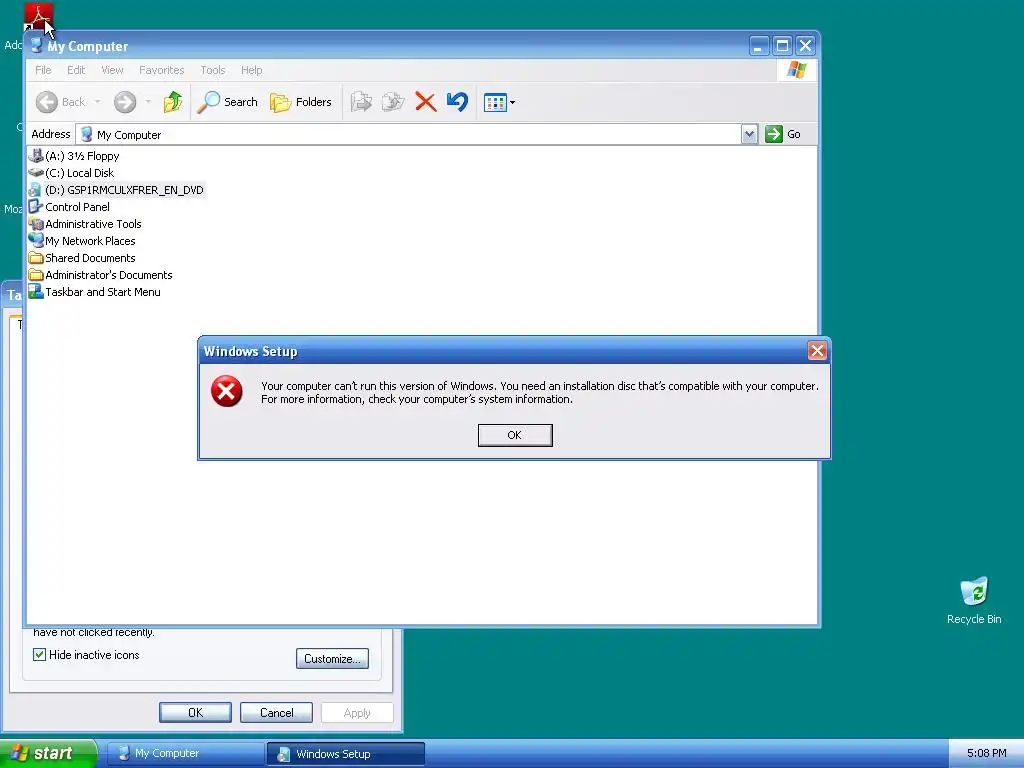Click the Customize... button
The image size is (1024, 768).
tap(332, 659)
